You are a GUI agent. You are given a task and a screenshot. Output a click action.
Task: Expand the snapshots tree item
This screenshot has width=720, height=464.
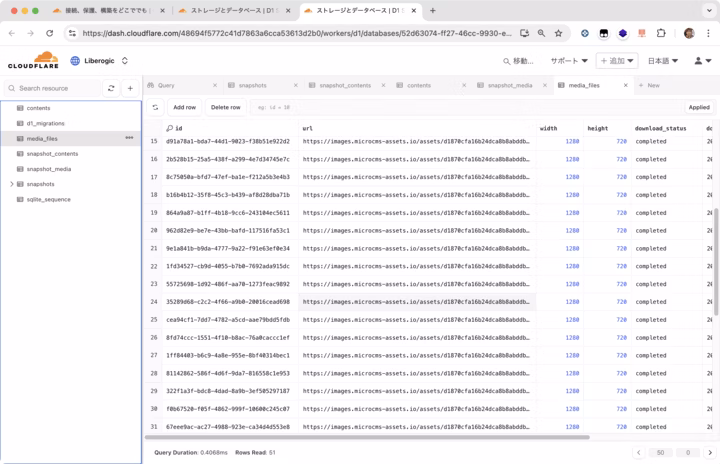12,184
